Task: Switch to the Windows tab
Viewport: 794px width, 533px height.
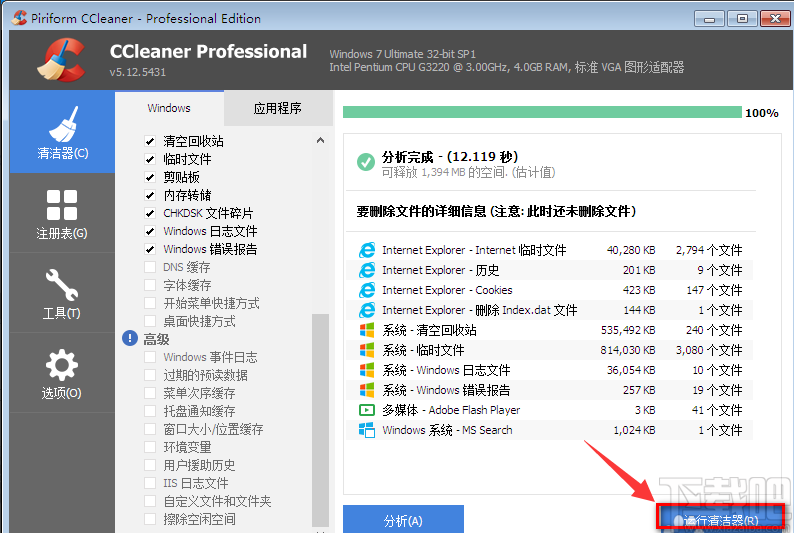Action: [169, 108]
